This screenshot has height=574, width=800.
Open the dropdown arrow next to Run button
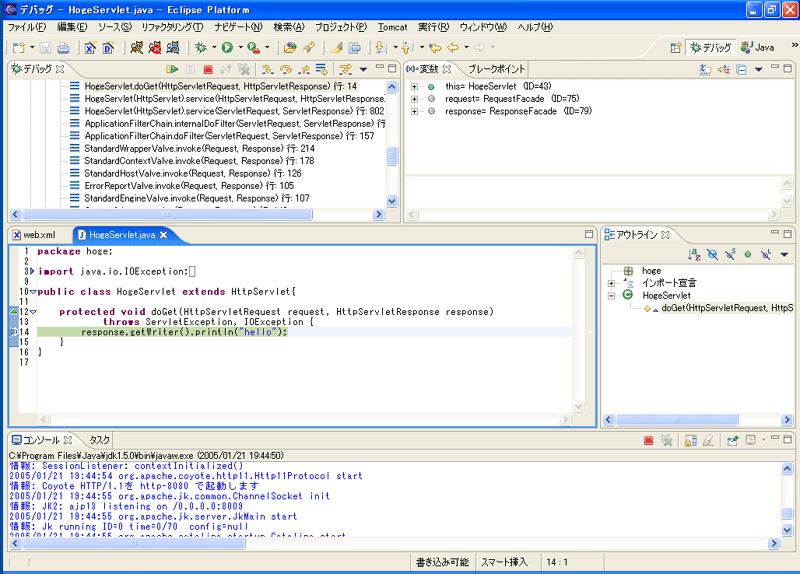[241, 47]
